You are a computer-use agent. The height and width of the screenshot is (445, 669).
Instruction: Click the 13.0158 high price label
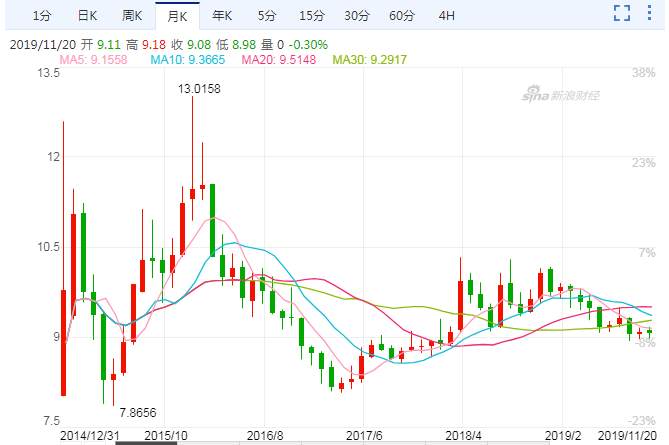tap(199, 89)
